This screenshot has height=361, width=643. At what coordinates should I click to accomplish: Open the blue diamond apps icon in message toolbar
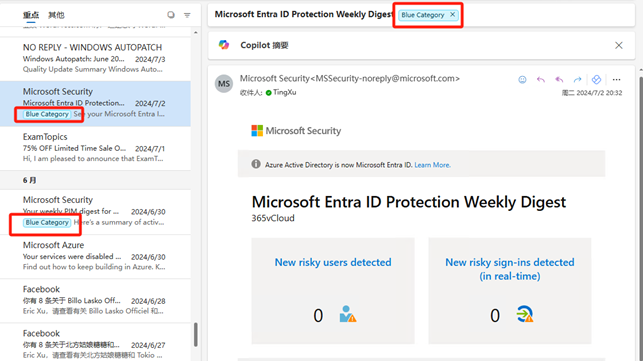(x=596, y=80)
